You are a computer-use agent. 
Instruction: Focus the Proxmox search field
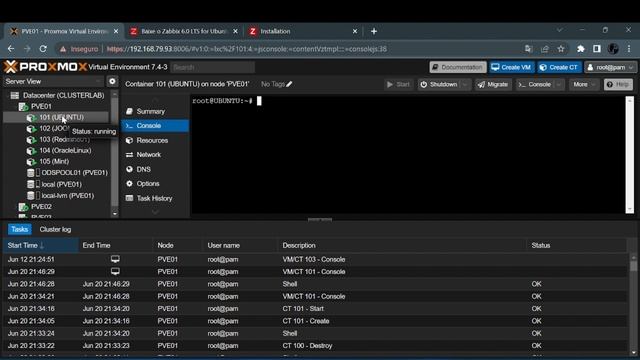(x=213, y=67)
